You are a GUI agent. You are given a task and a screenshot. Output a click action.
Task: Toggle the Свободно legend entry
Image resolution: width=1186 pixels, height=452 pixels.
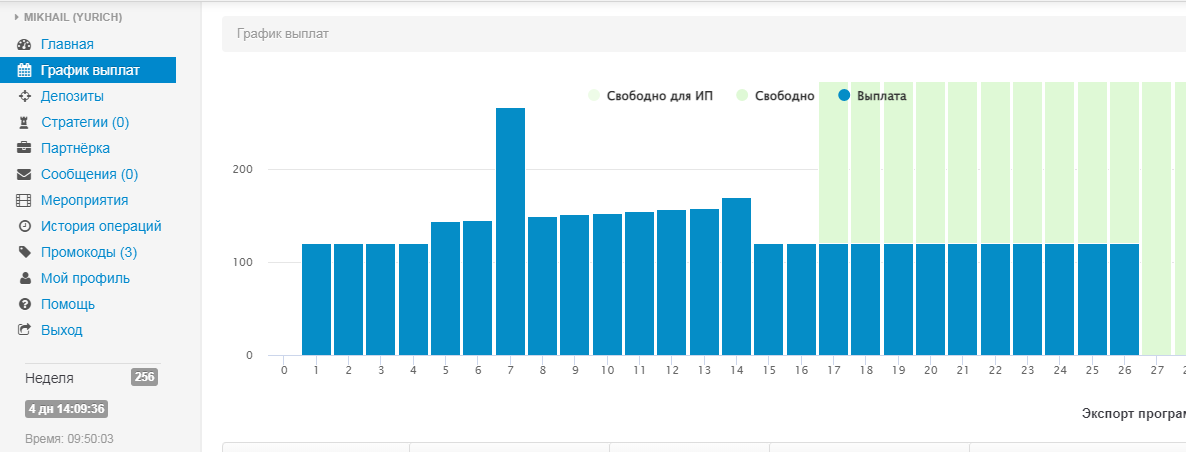pos(776,96)
